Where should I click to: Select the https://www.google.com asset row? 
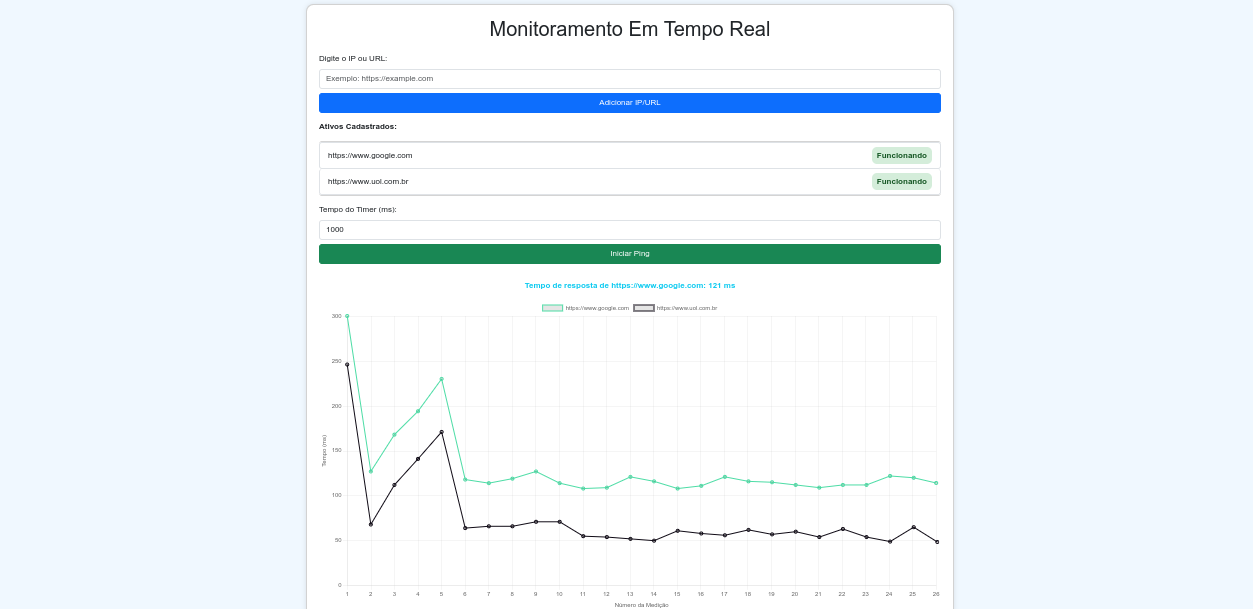629,155
